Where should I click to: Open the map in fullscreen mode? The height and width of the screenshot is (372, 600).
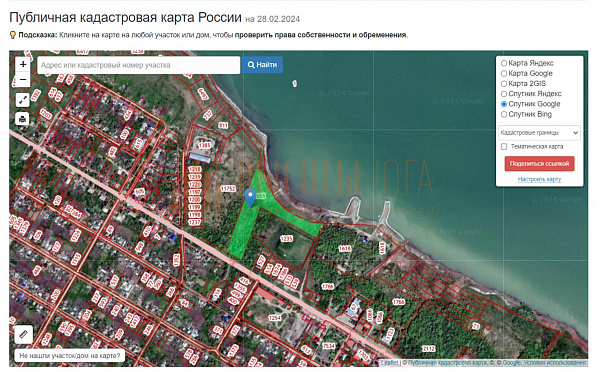[x=23, y=100]
